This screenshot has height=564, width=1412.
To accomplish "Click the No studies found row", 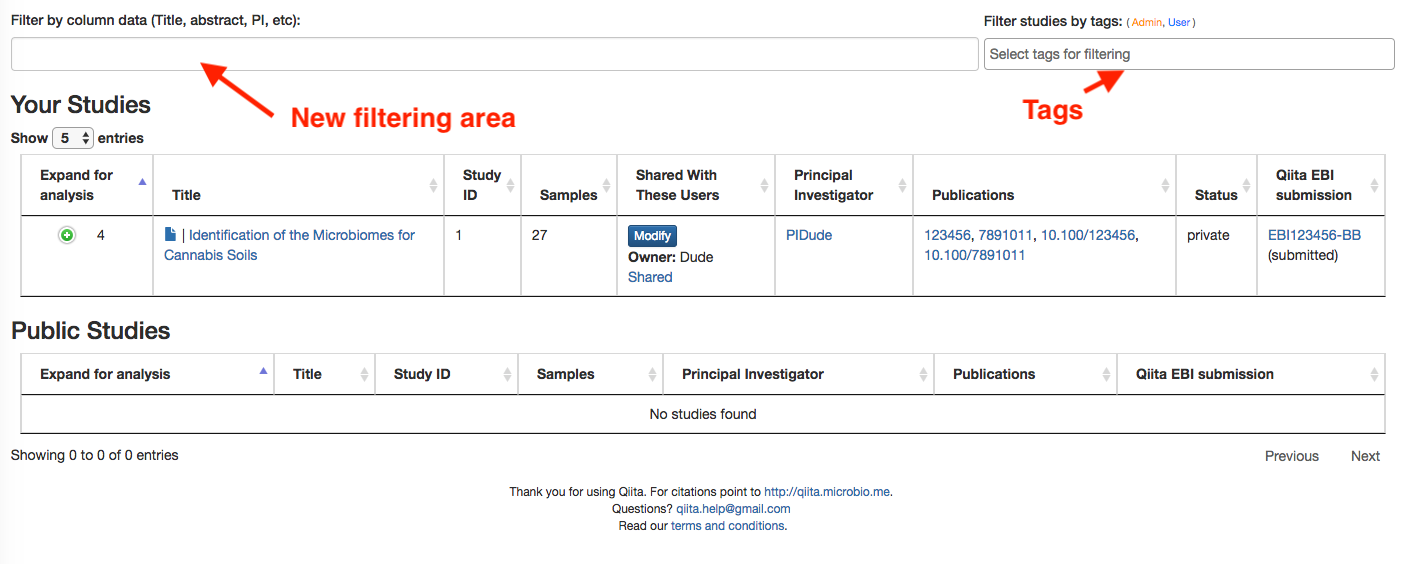I will point(703,414).
